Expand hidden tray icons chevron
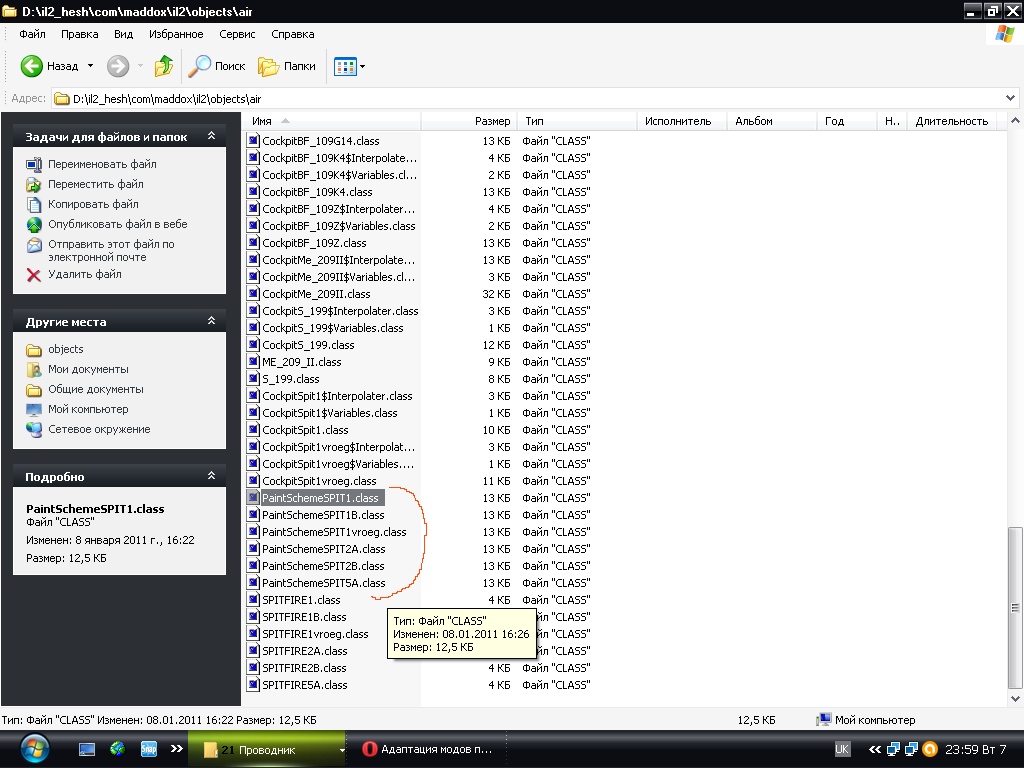The width and height of the screenshot is (1024, 768). point(874,749)
